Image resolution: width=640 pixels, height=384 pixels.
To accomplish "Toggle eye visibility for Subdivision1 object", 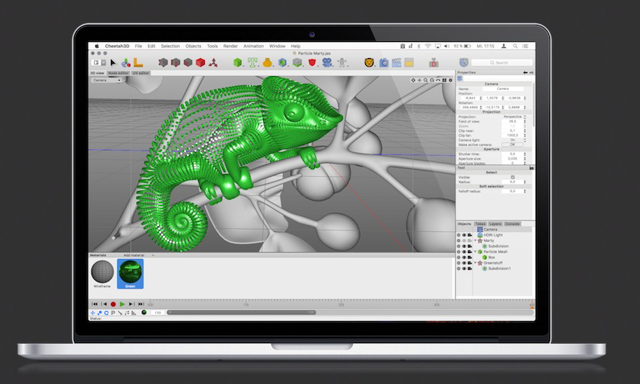I will [464, 269].
